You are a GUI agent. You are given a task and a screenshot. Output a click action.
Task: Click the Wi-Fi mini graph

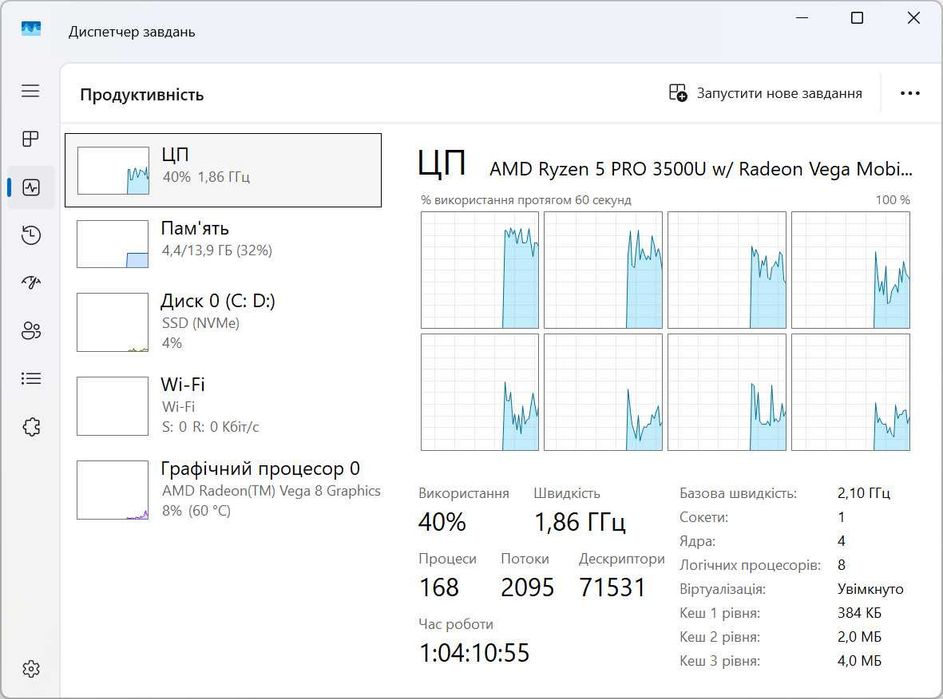tap(112, 406)
